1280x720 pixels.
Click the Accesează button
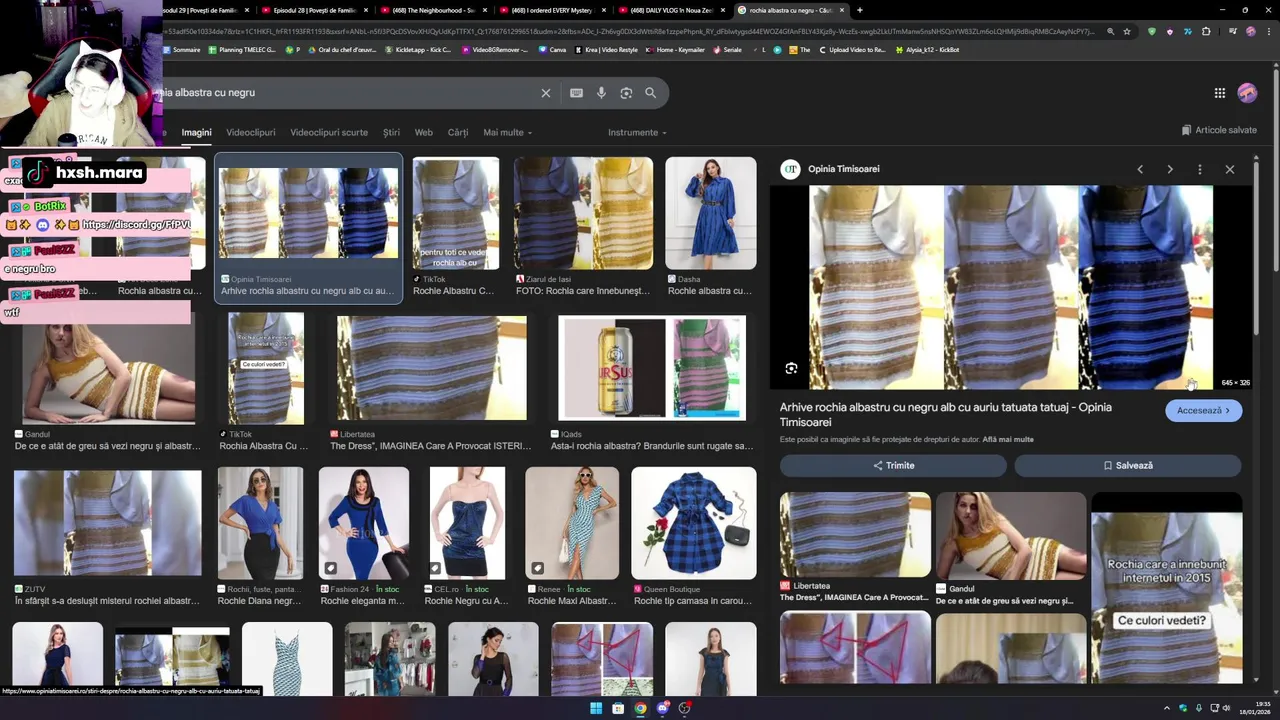pyautogui.click(x=1203, y=410)
